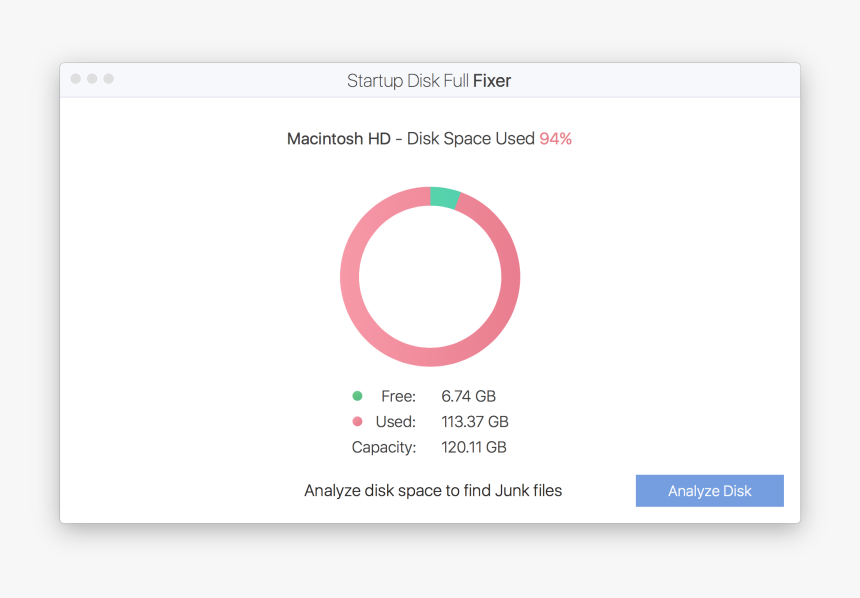Click the Analyze Disk button

[x=709, y=490]
